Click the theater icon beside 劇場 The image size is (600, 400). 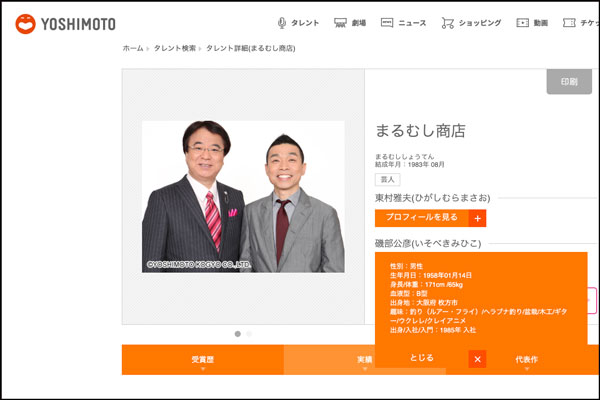pyautogui.click(x=340, y=23)
